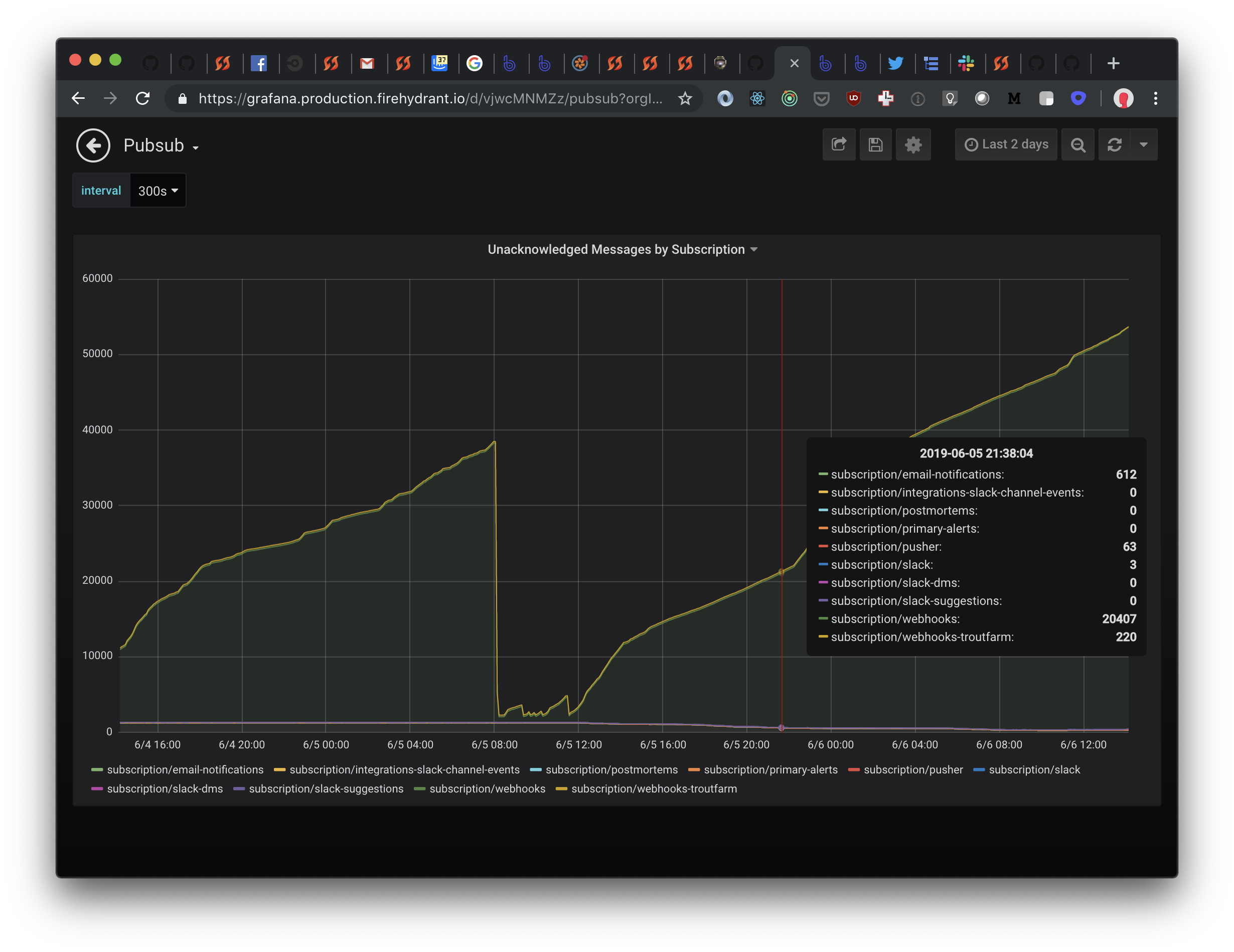Open the Chrome three-dot menu
This screenshot has width=1234, height=952.
(1155, 98)
